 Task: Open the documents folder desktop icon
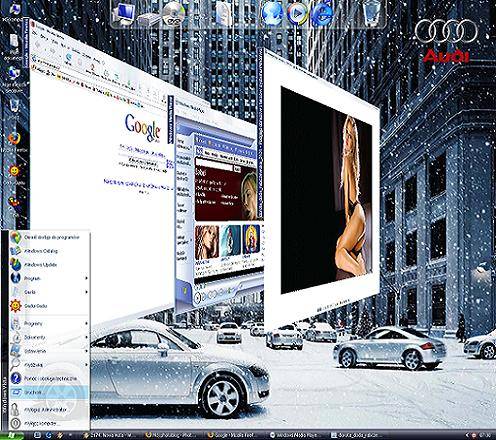click(14, 47)
